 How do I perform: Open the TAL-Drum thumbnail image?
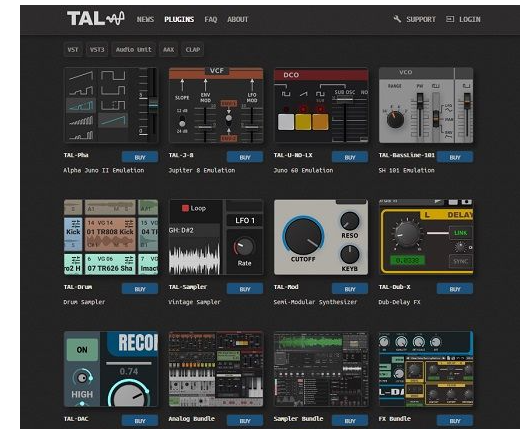(111, 237)
